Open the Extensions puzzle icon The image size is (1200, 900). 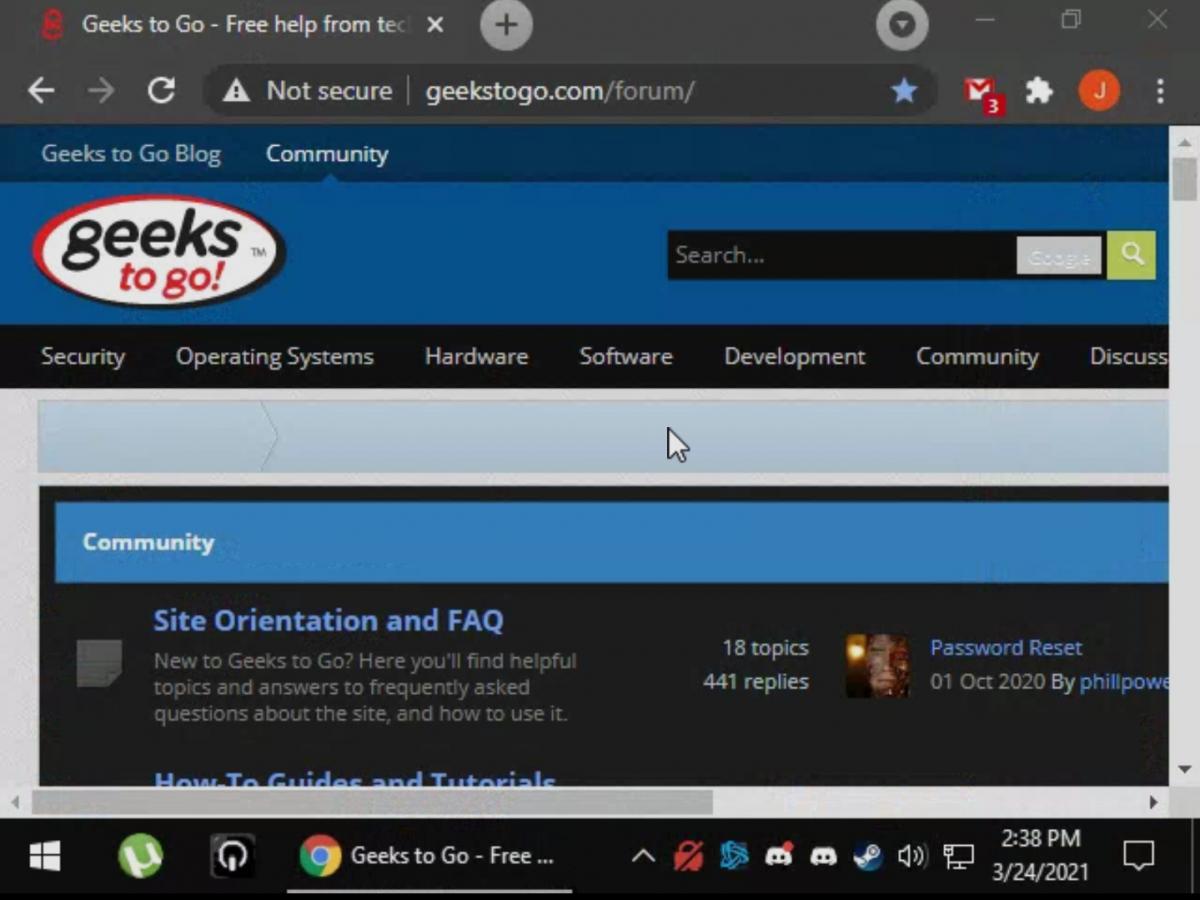pyautogui.click(x=1040, y=91)
